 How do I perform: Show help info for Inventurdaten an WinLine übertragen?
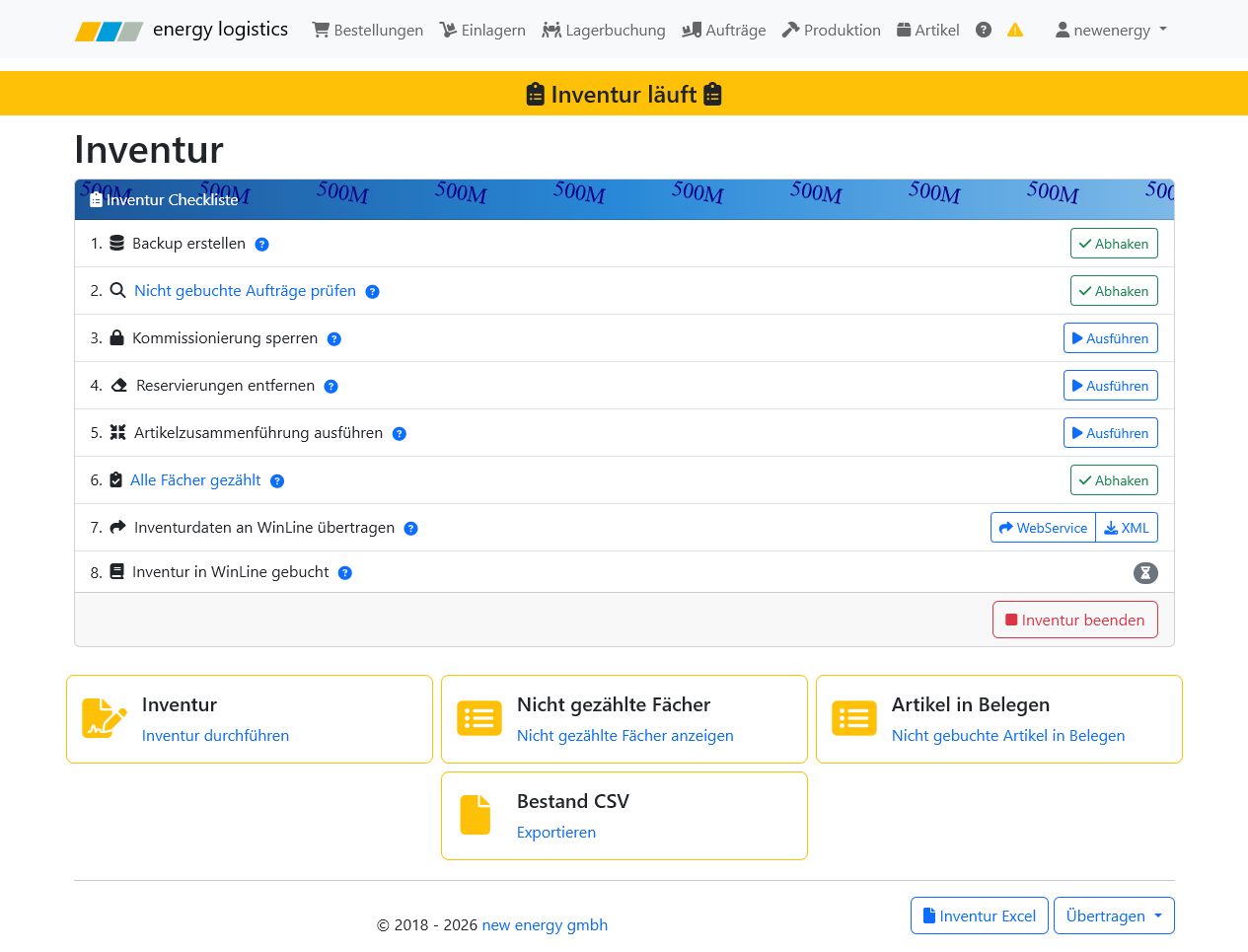[411, 529]
